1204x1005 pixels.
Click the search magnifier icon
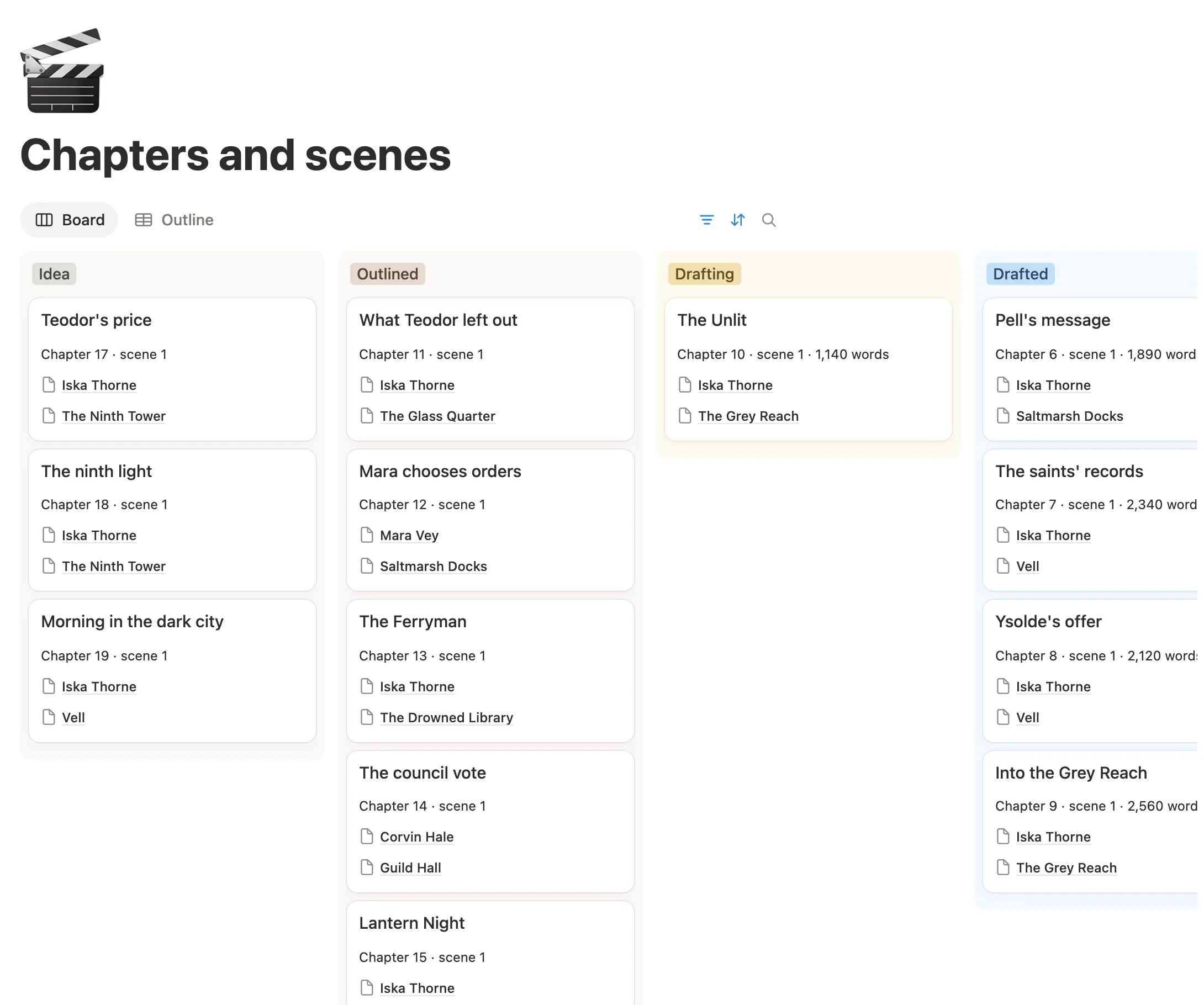(768, 220)
